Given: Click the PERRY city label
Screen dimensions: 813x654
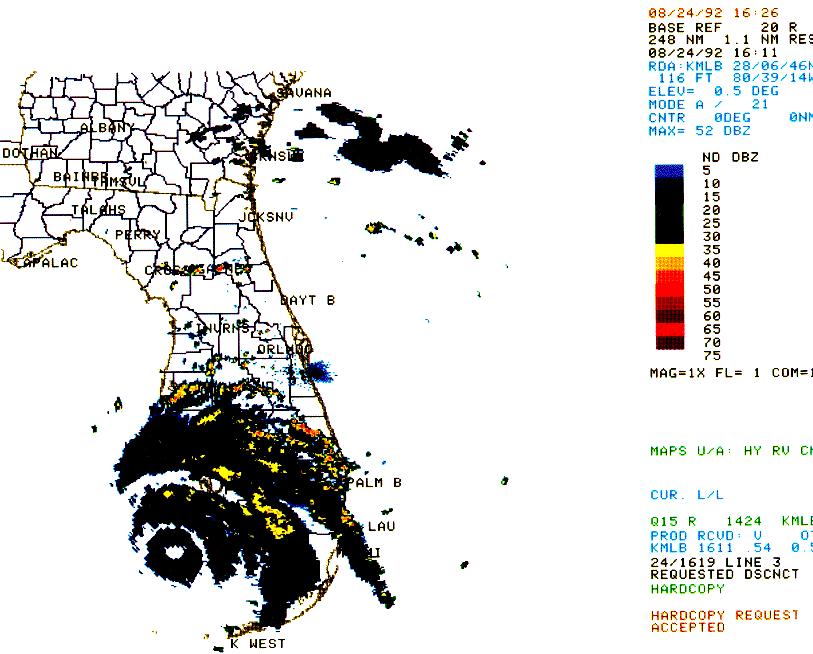Looking at the screenshot, I should 137,235.
